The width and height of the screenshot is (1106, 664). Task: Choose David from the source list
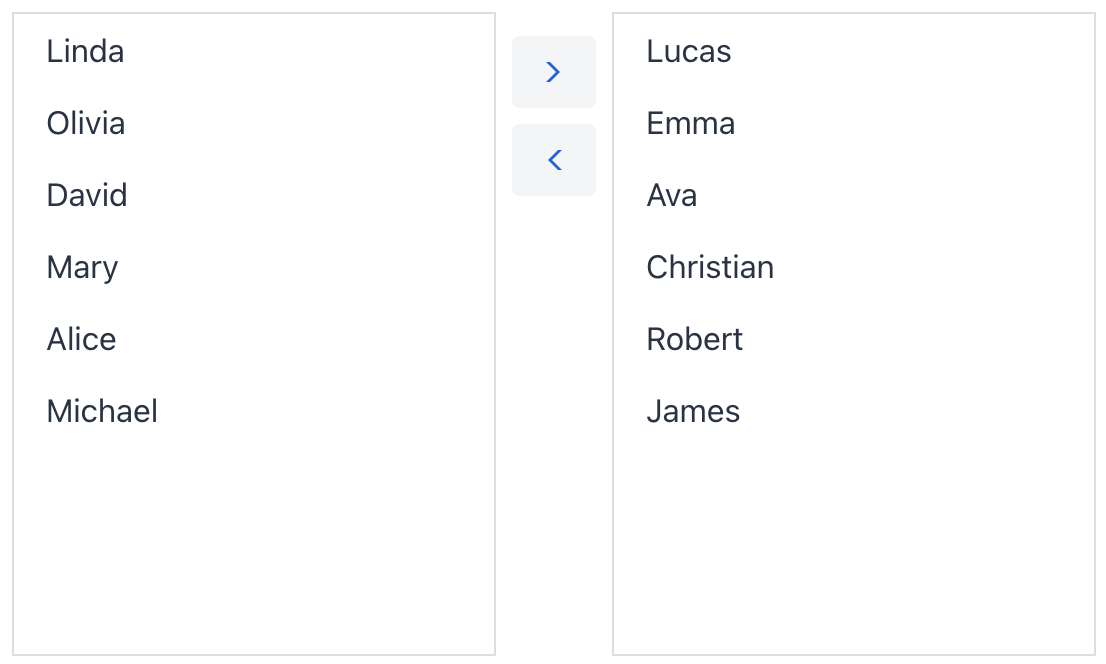(87, 195)
